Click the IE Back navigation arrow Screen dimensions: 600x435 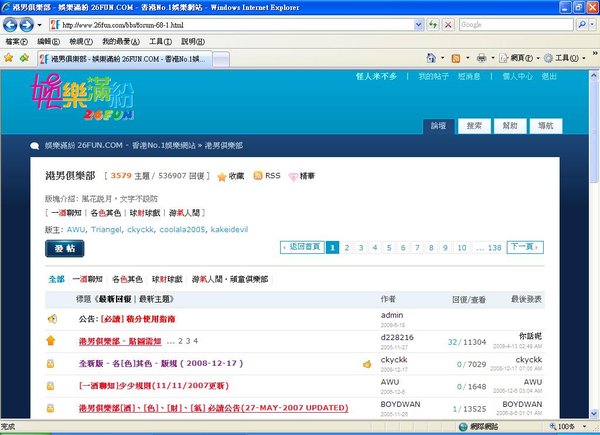pos(12,23)
